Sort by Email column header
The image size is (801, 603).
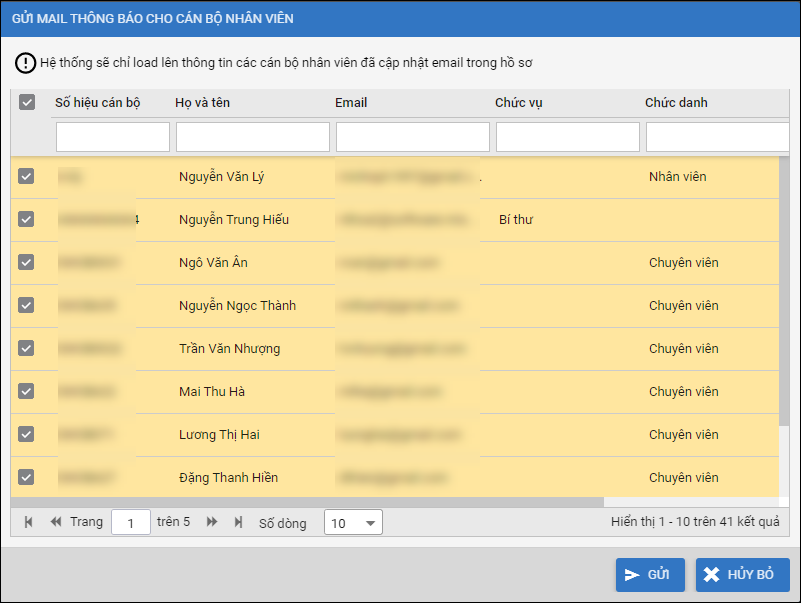351,103
